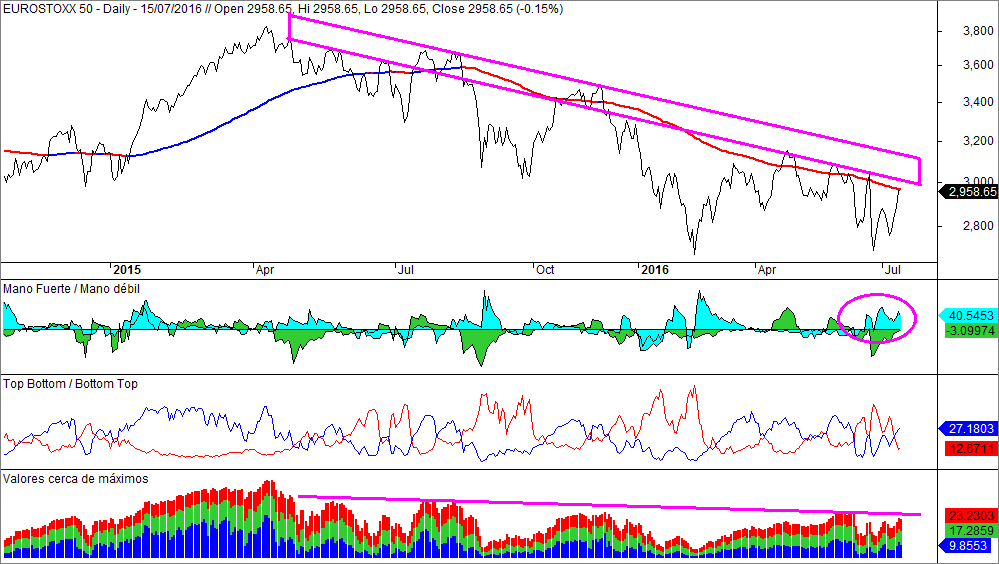Click the 2,958.65 current price label
The height and width of the screenshot is (564, 999).
(968, 192)
